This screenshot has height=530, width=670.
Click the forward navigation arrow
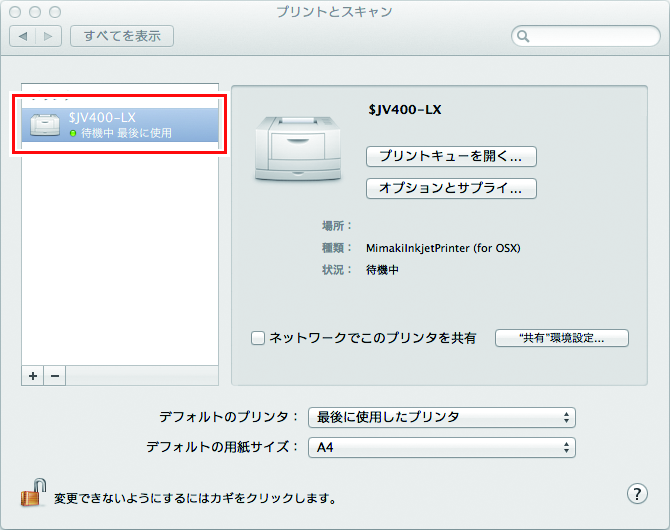49,36
